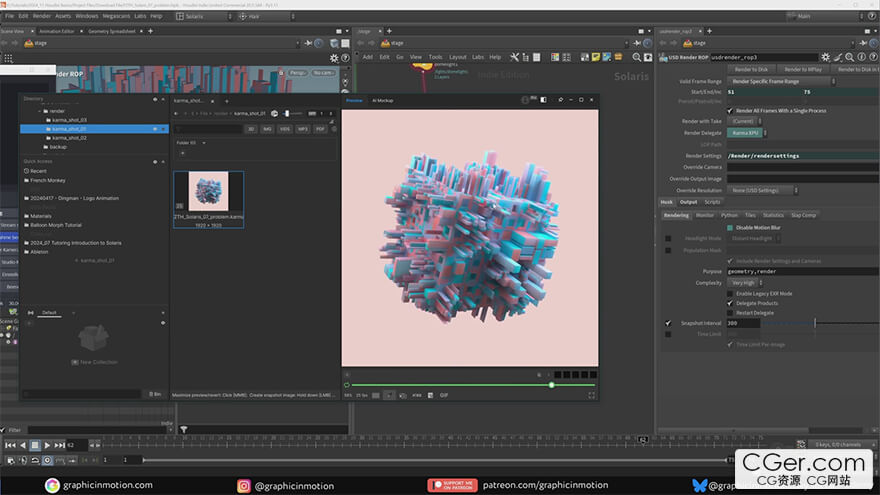Click the Render to Disk button
The width and height of the screenshot is (880, 495).
[751, 69]
